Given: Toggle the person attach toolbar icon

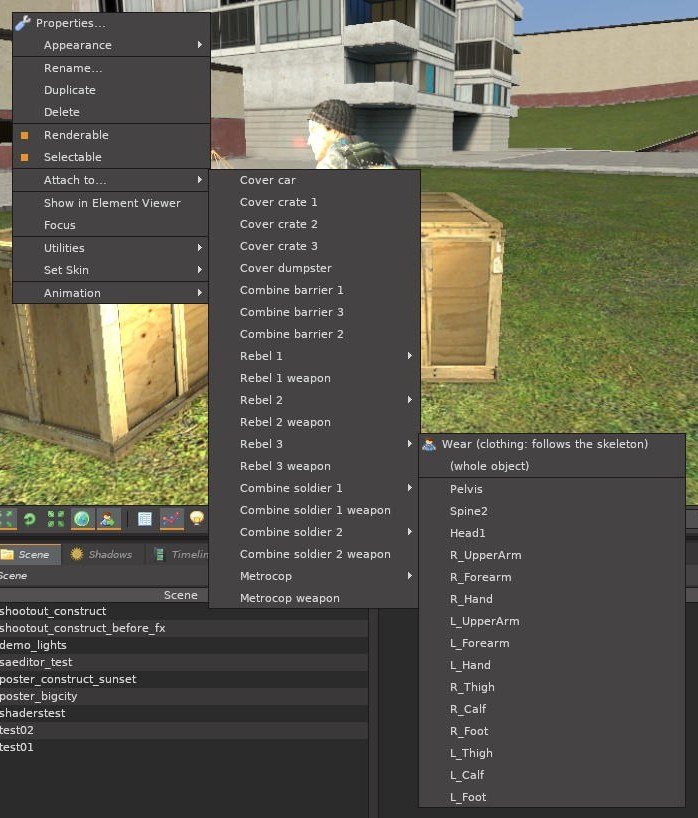Looking at the screenshot, I should tap(108, 519).
